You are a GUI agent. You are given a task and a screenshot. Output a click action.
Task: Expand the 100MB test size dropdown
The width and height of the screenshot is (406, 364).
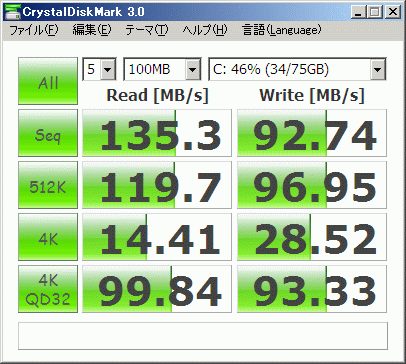(x=193, y=69)
